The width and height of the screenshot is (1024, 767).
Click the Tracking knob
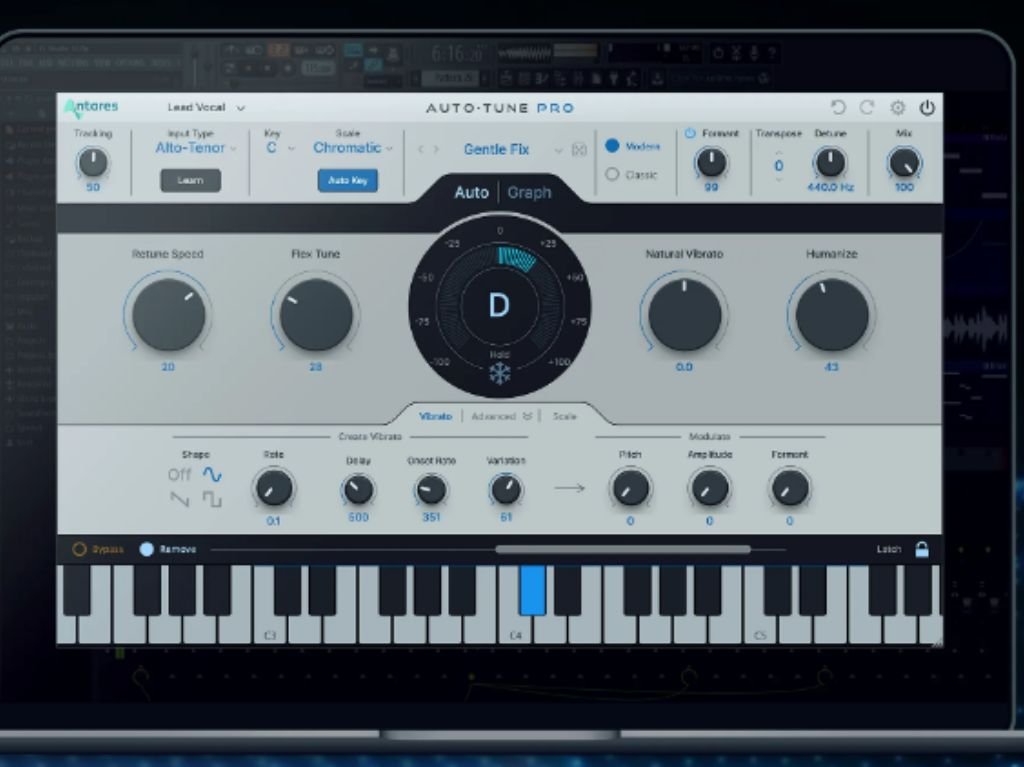[92, 163]
